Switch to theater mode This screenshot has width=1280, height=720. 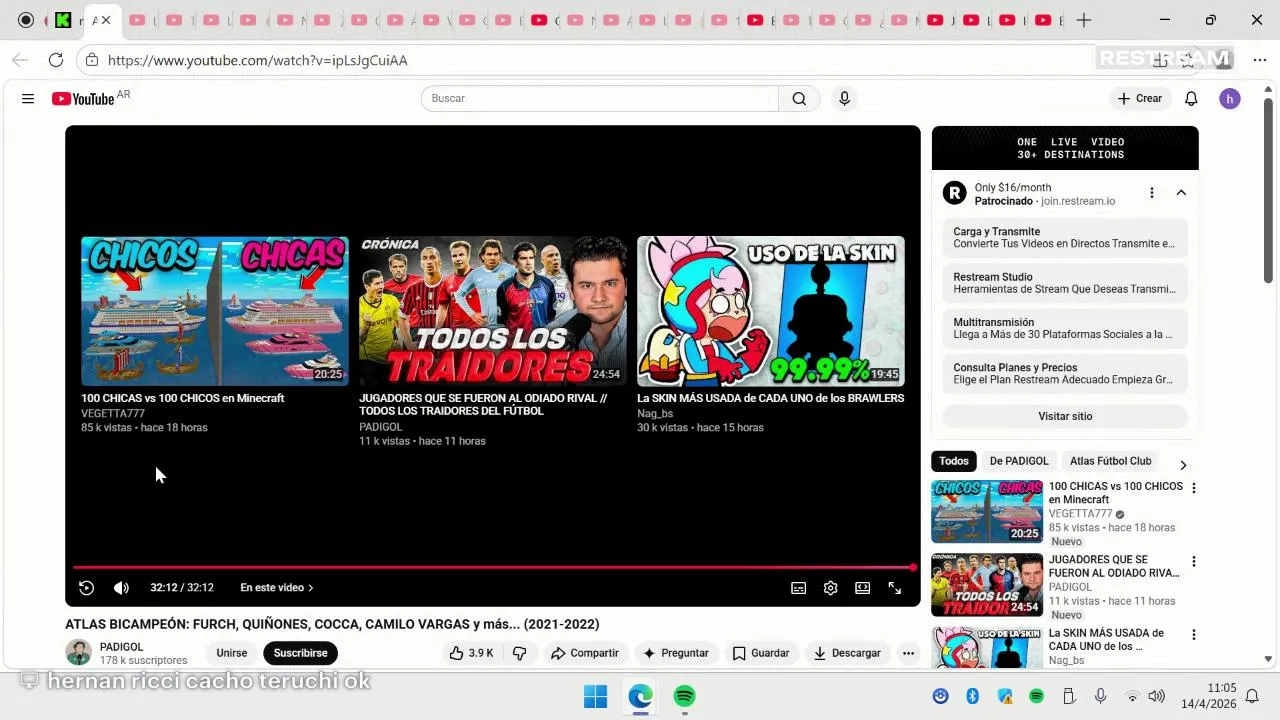click(862, 588)
